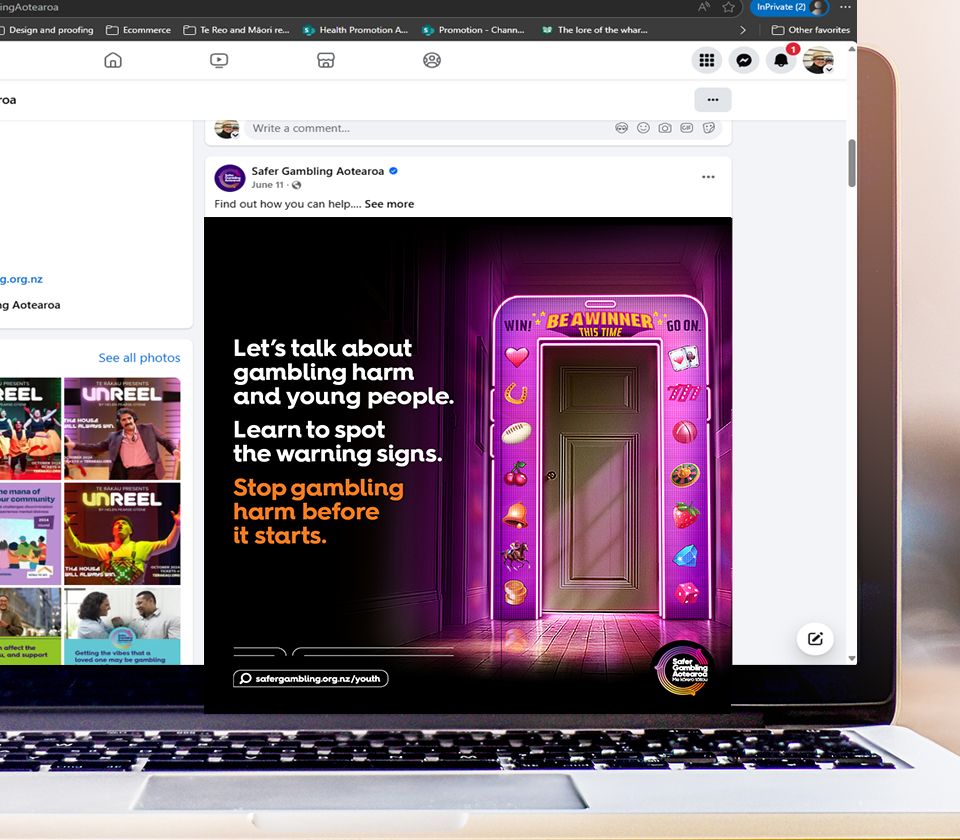Image resolution: width=960 pixels, height=840 pixels.
Task: Open the InPrivate (2) profile button
Action: click(x=790, y=7)
